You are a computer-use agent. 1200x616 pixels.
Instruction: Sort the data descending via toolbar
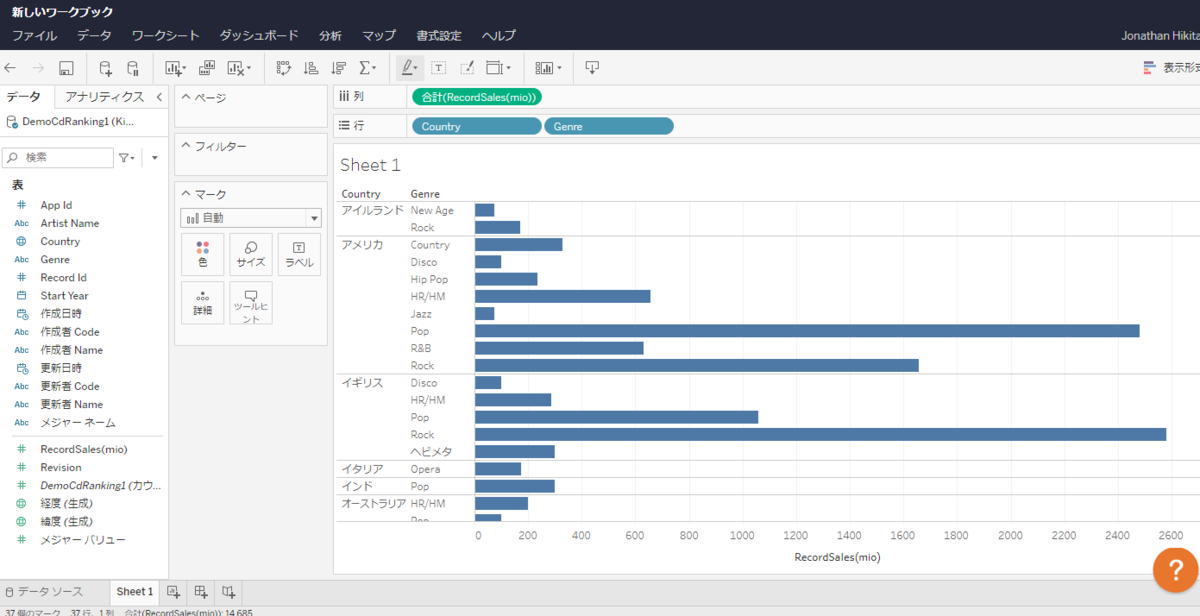coord(338,67)
